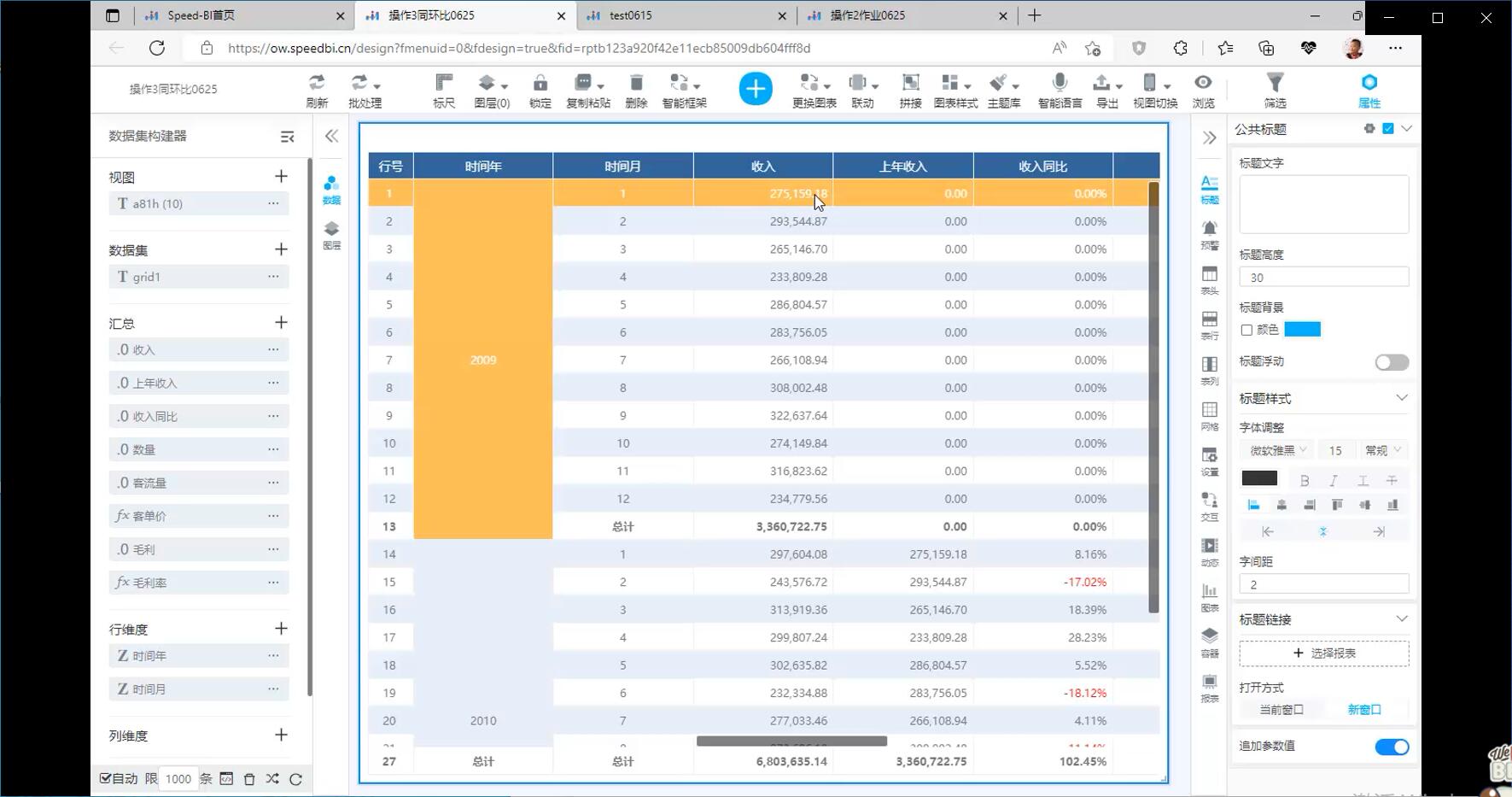The width and height of the screenshot is (1512, 797).
Task: Click the blue title background color swatch
Action: [x=1302, y=330]
